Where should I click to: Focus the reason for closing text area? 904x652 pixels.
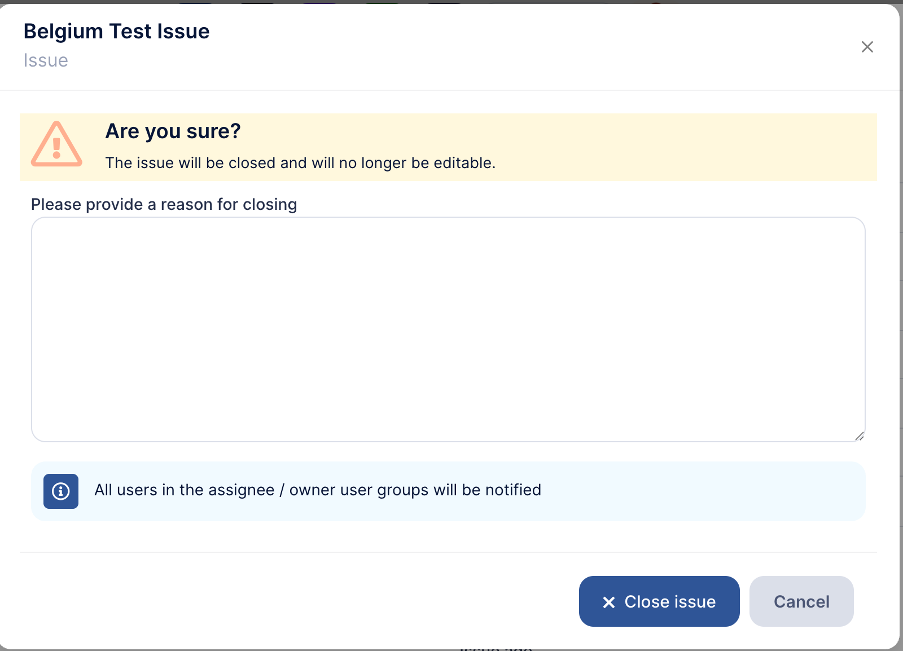pyautogui.click(x=448, y=329)
